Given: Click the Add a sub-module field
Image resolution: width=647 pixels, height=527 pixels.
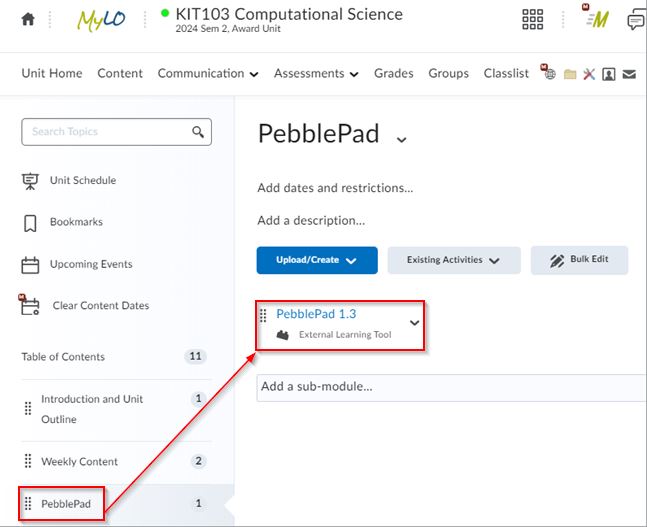Looking at the screenshot, I should click(x=451, y=387).
